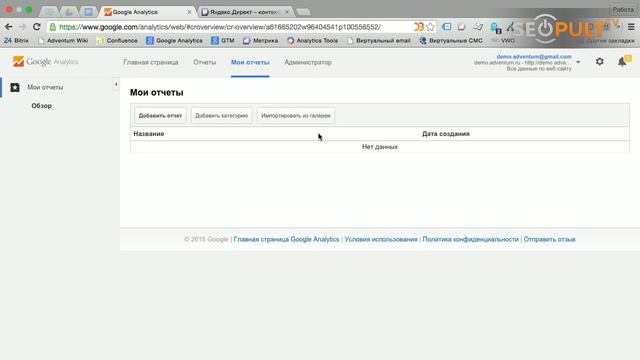
Task: Open the Bitrix bookmark
Action: click(x=17, y=40)
